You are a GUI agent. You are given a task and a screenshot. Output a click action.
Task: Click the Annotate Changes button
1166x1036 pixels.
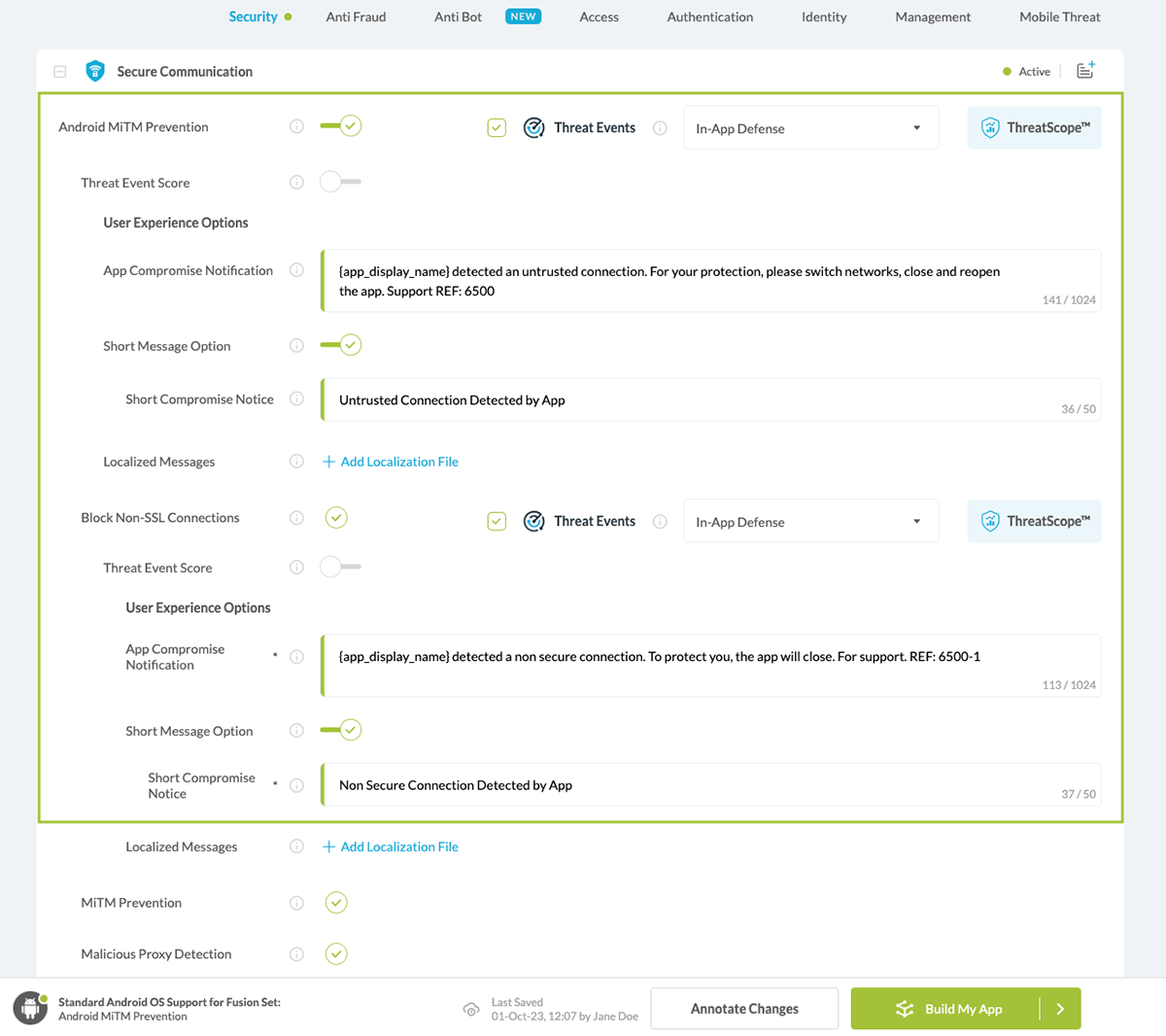click(744, 1009)
